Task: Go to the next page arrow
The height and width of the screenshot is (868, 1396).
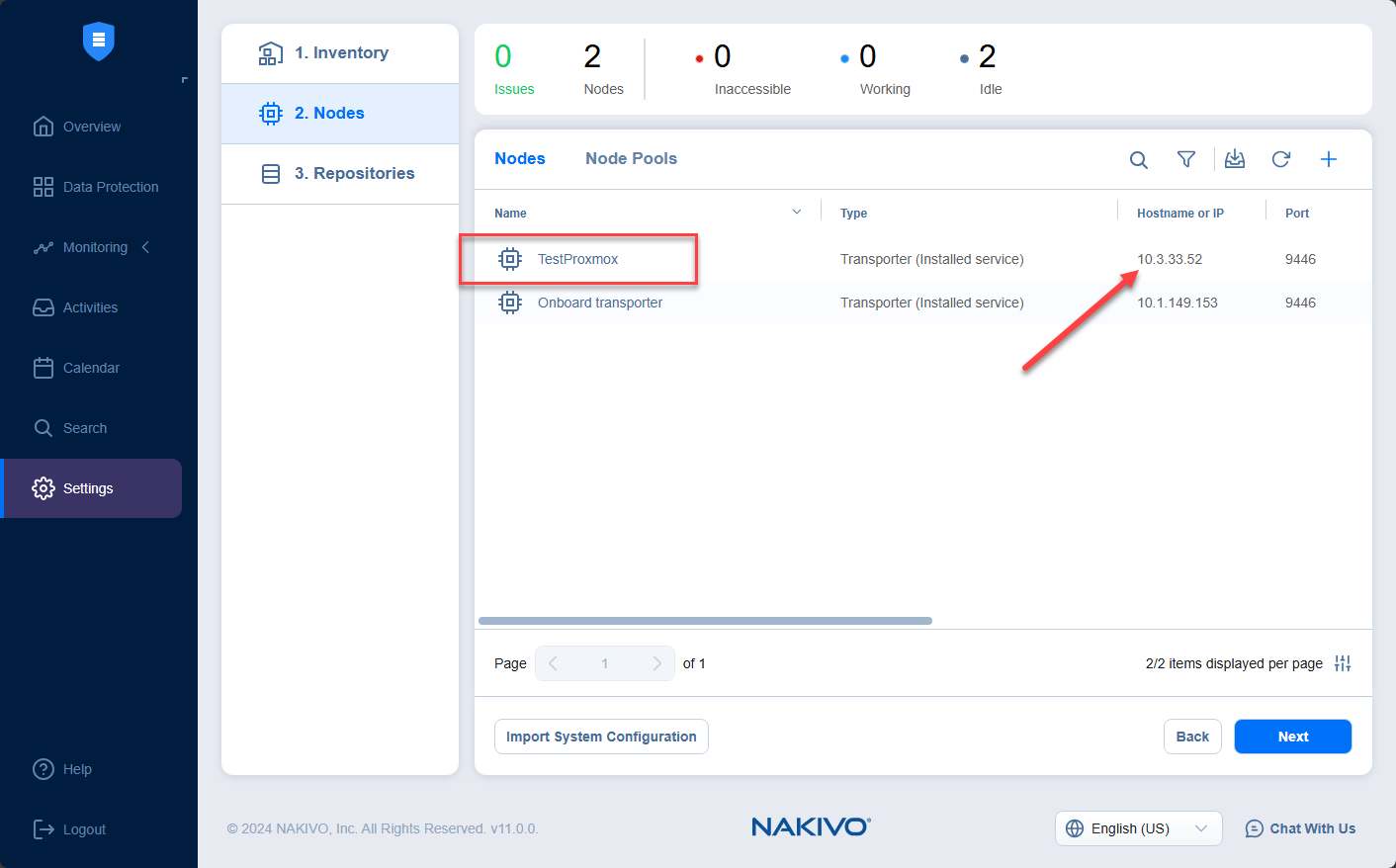Action: pyautogui.click(x=656, y=663)
